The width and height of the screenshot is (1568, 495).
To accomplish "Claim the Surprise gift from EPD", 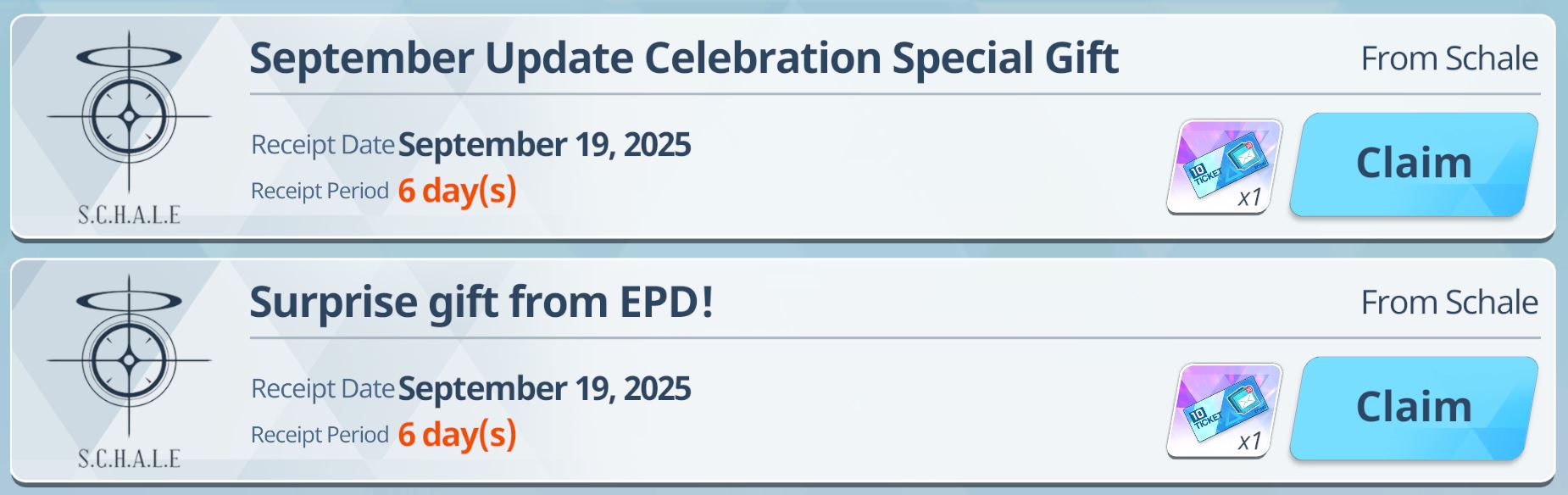I will click(1414, 408).
